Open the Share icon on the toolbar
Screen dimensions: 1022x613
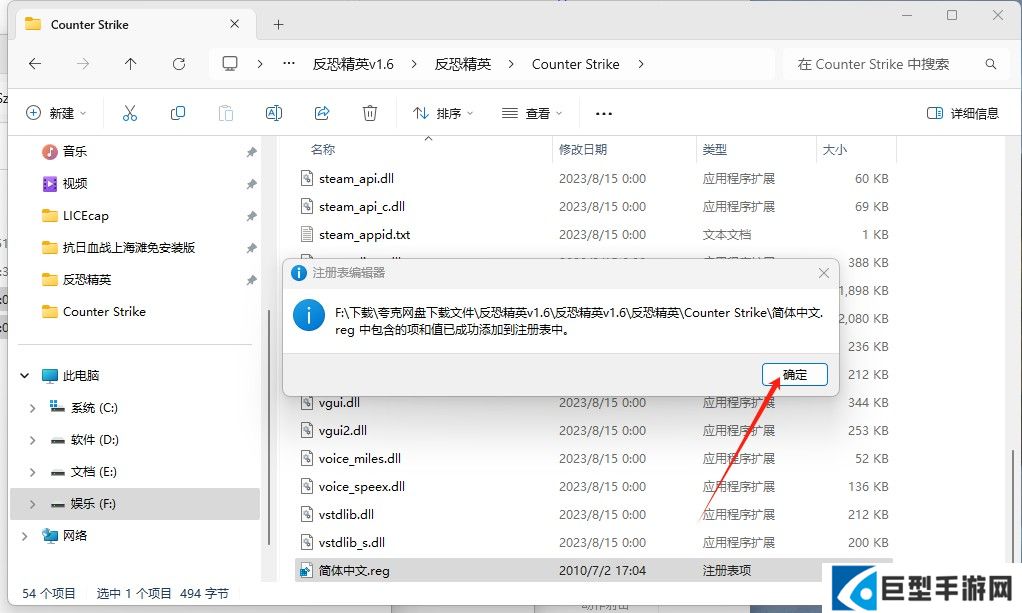pos(321,112)
